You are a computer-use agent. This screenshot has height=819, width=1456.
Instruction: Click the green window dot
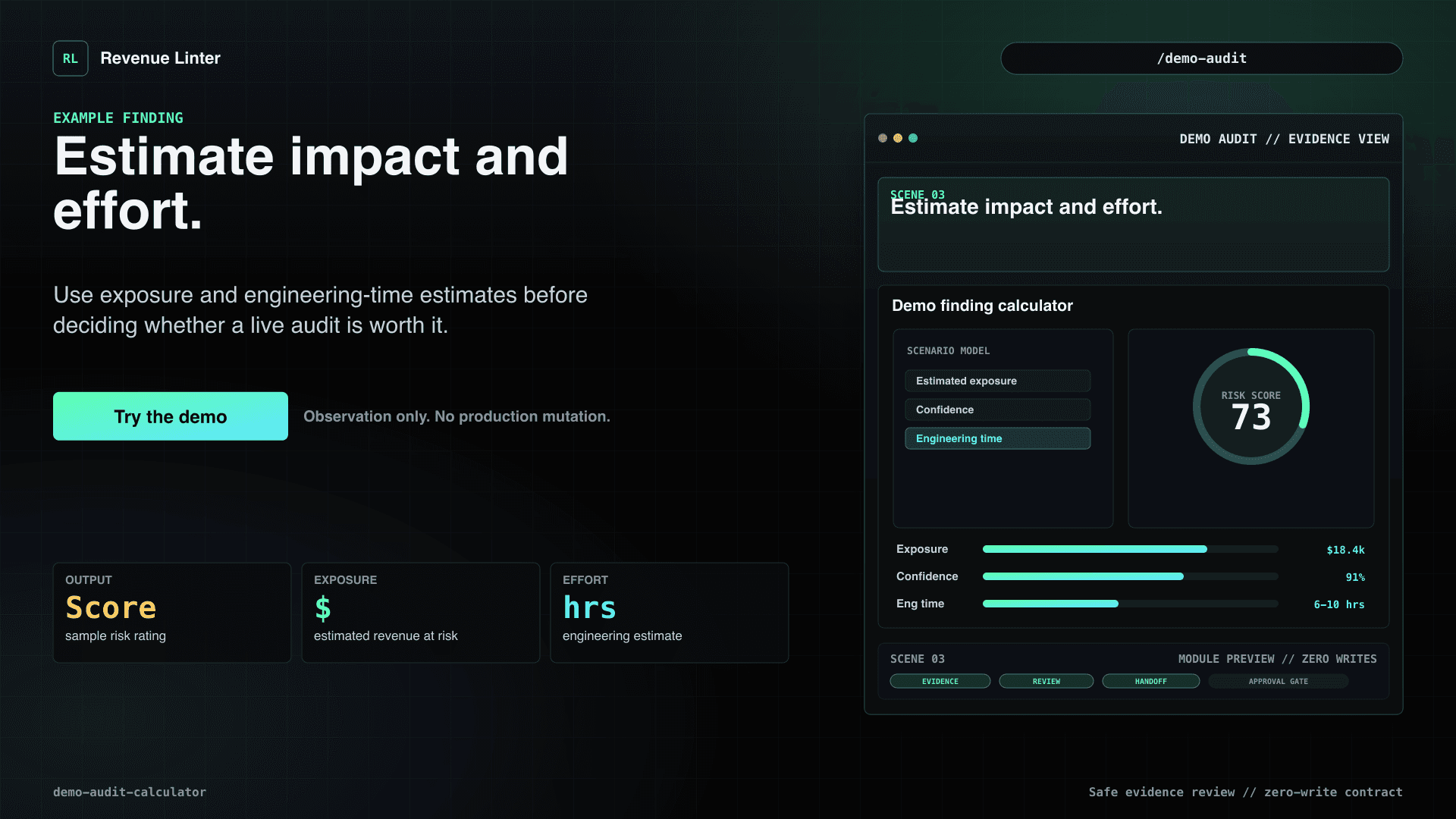tap(913, 138)
